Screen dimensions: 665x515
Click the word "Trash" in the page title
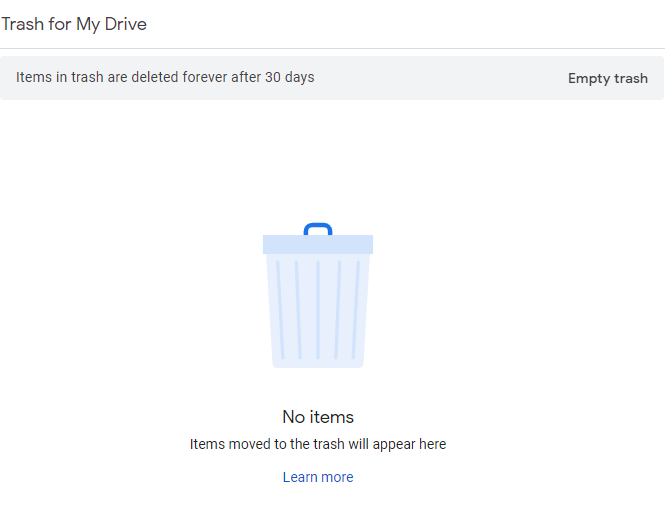[x=22, y=24]
